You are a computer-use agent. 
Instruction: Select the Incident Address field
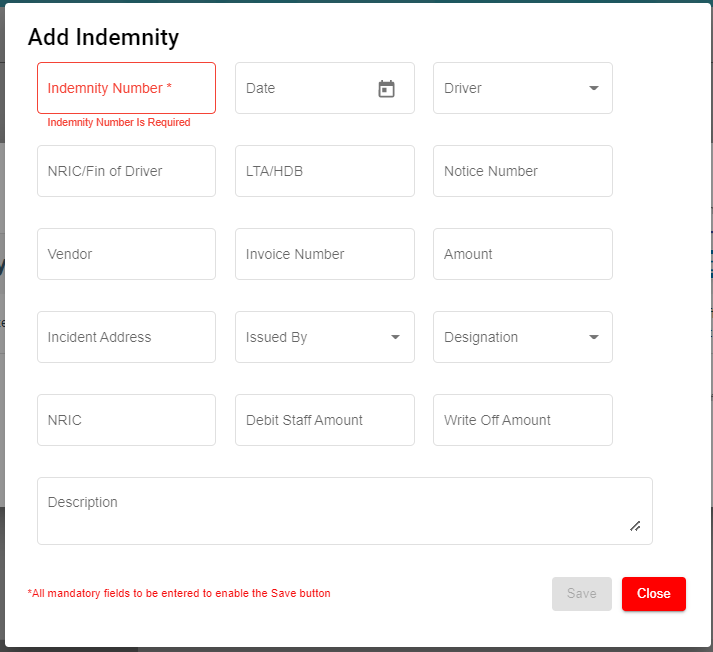[x=126, y=337]
